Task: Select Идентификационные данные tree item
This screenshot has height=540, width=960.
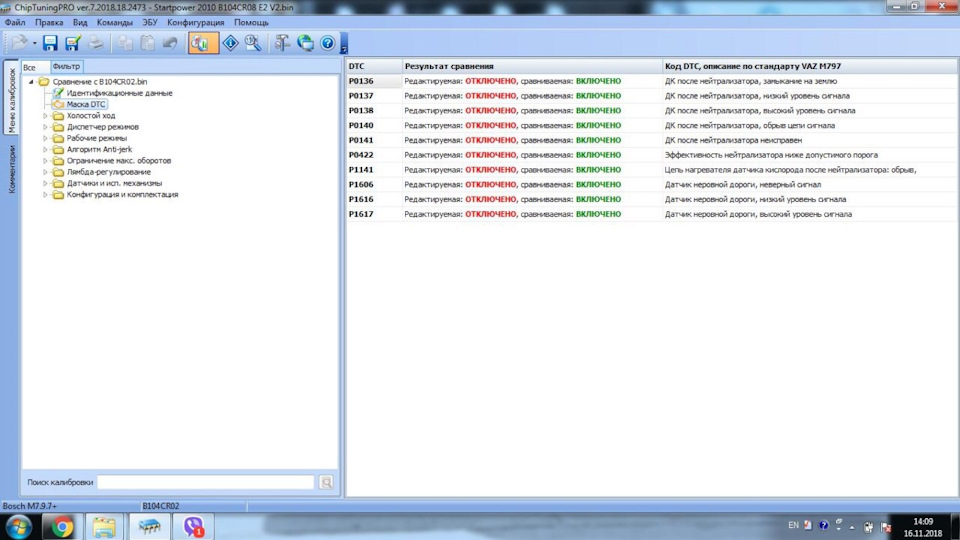Action: [119, 93]
